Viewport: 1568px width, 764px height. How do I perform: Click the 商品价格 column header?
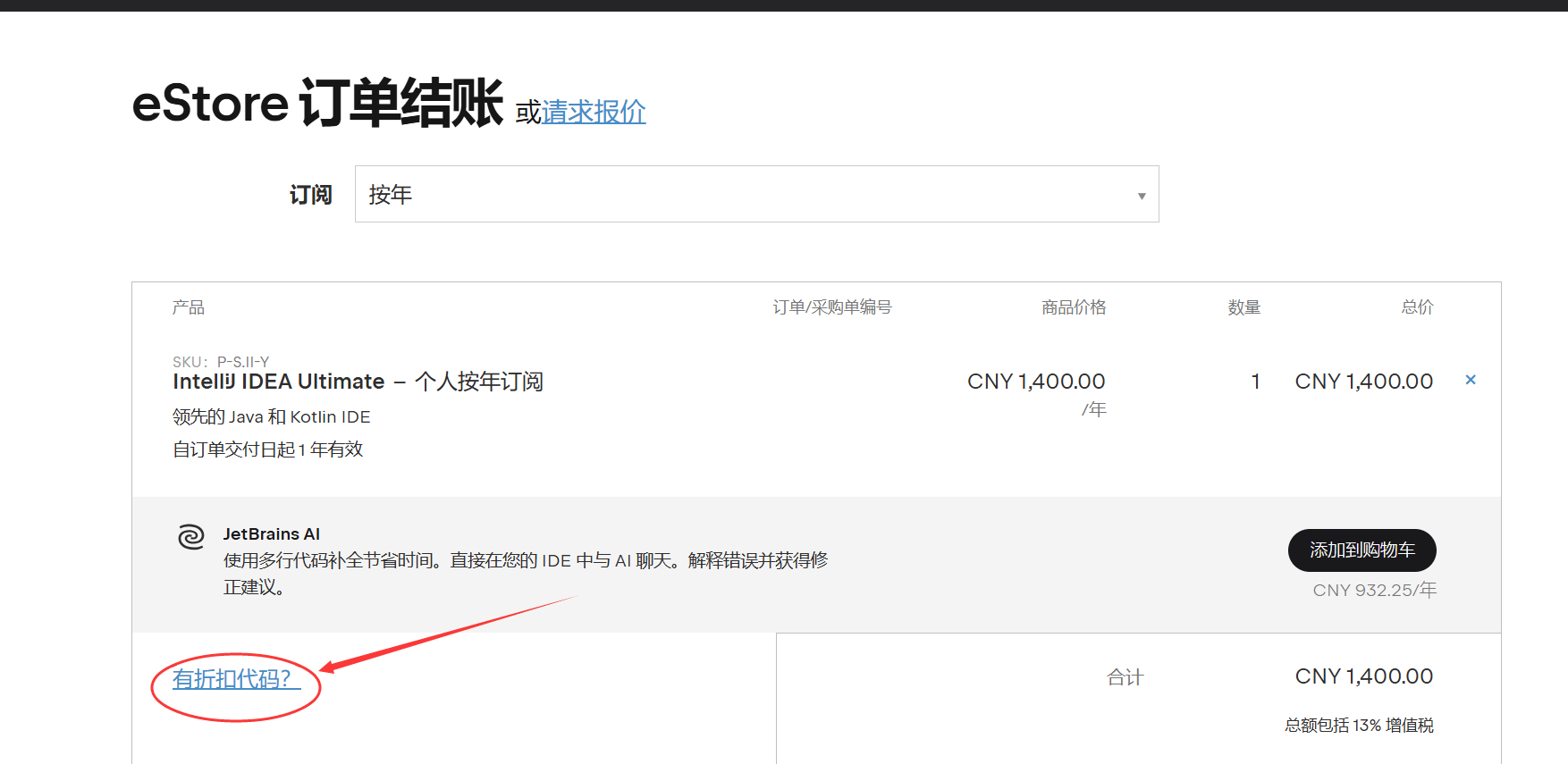point(1074,307)
